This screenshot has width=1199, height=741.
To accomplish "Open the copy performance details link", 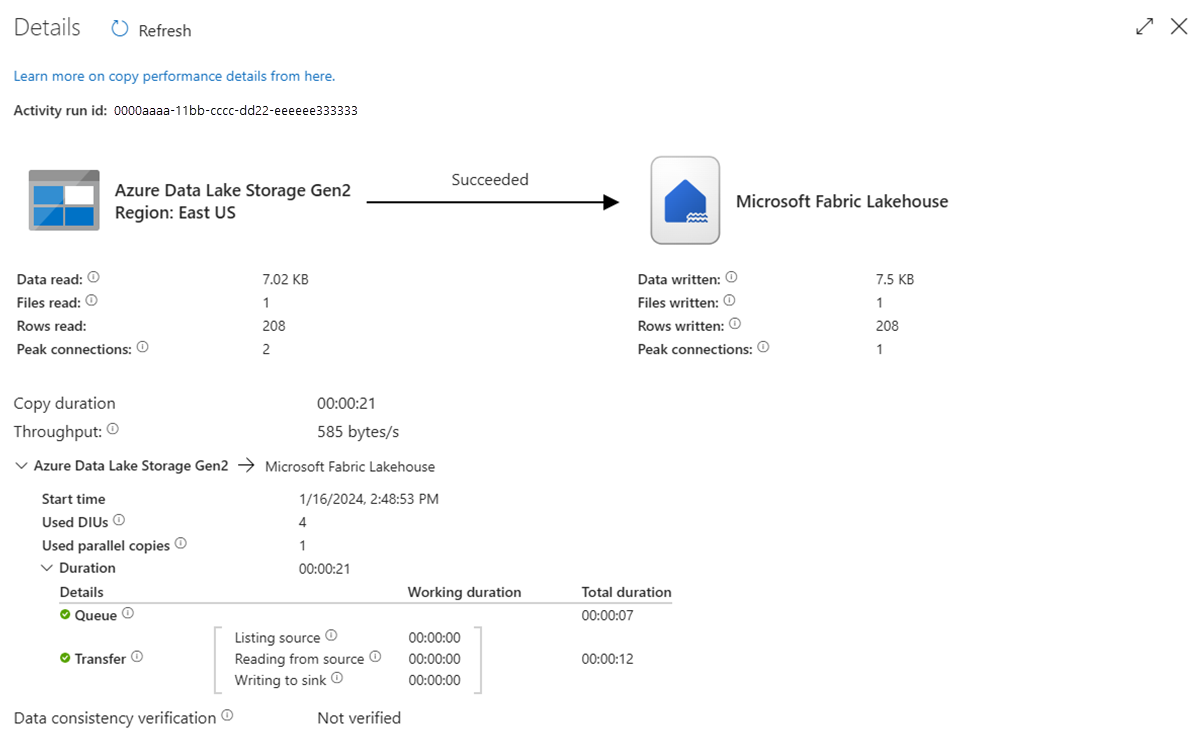I will (x=175, y=75).
